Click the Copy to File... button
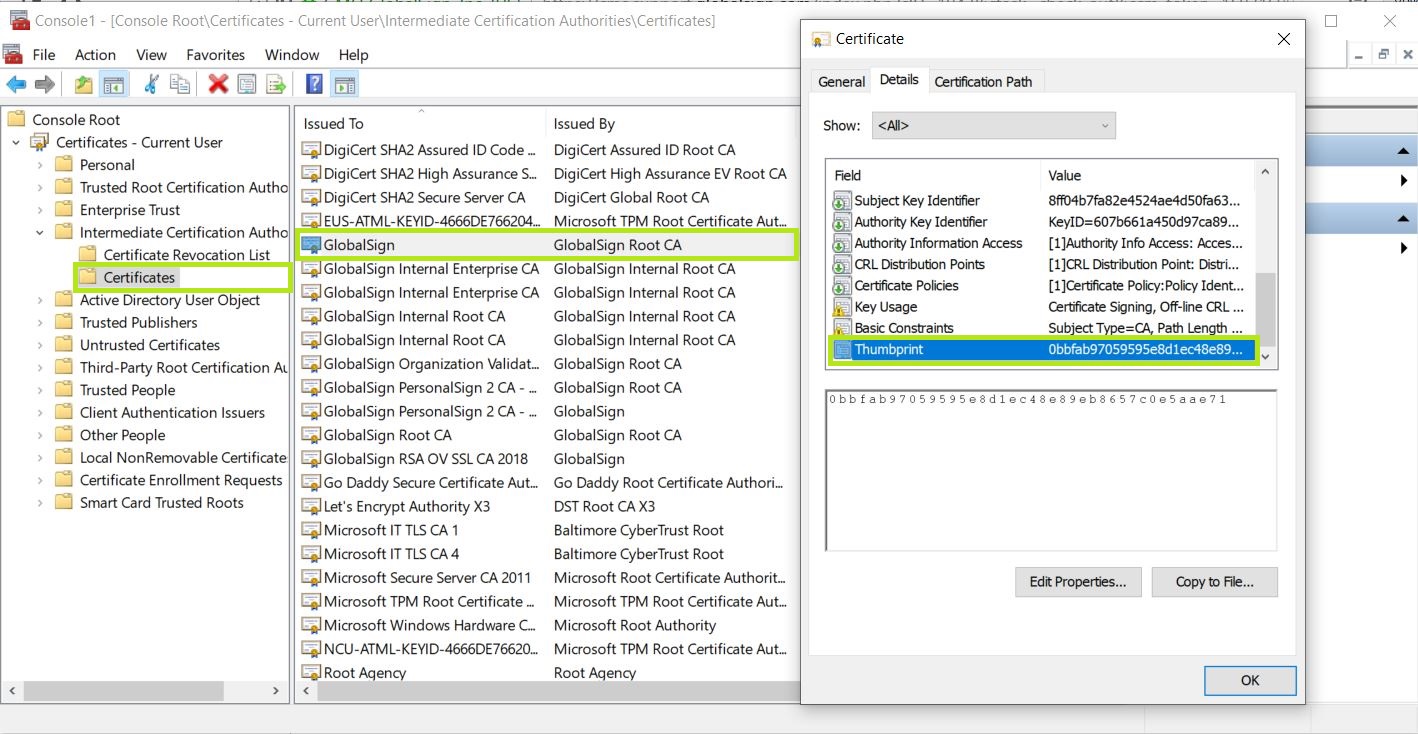 [x=1213, y=582]
